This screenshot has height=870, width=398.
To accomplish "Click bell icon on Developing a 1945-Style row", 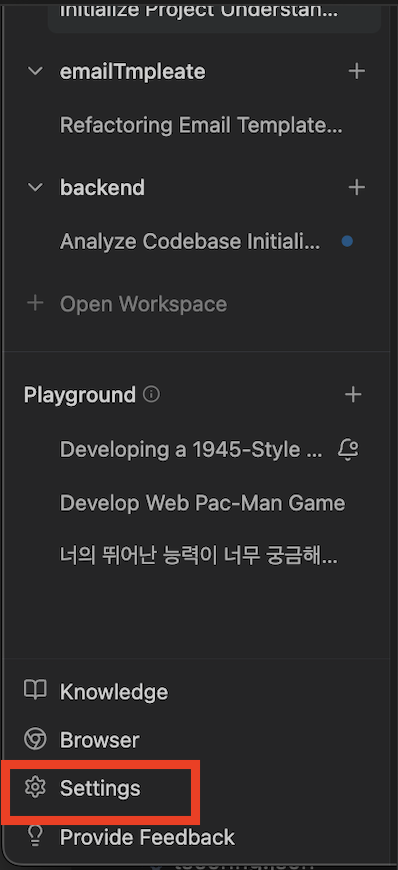I will [x=348, y=449].
